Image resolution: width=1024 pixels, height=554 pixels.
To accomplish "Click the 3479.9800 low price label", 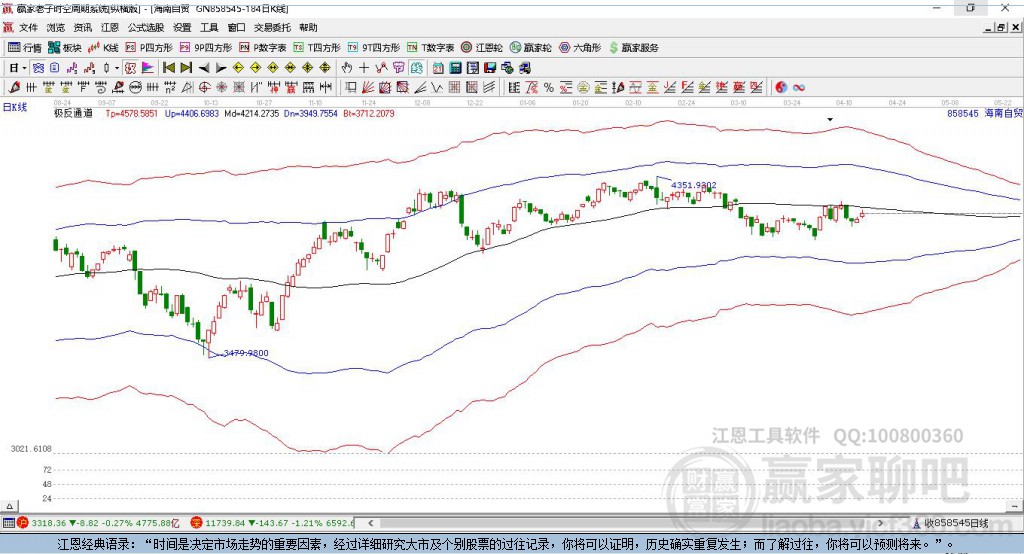I will point(246,353).
